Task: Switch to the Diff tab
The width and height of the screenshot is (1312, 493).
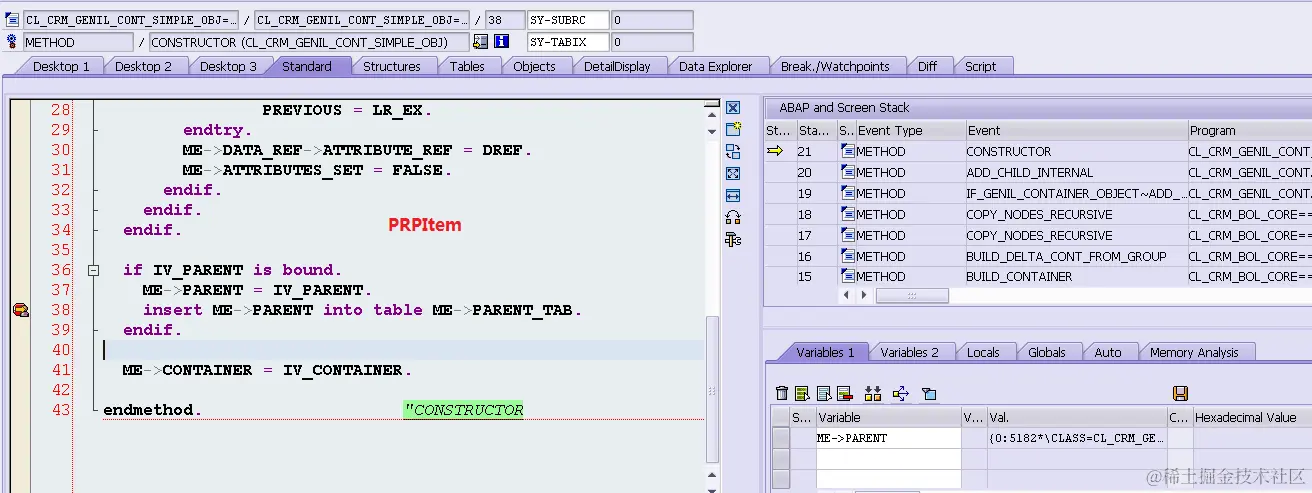Action: coord(928,66)
